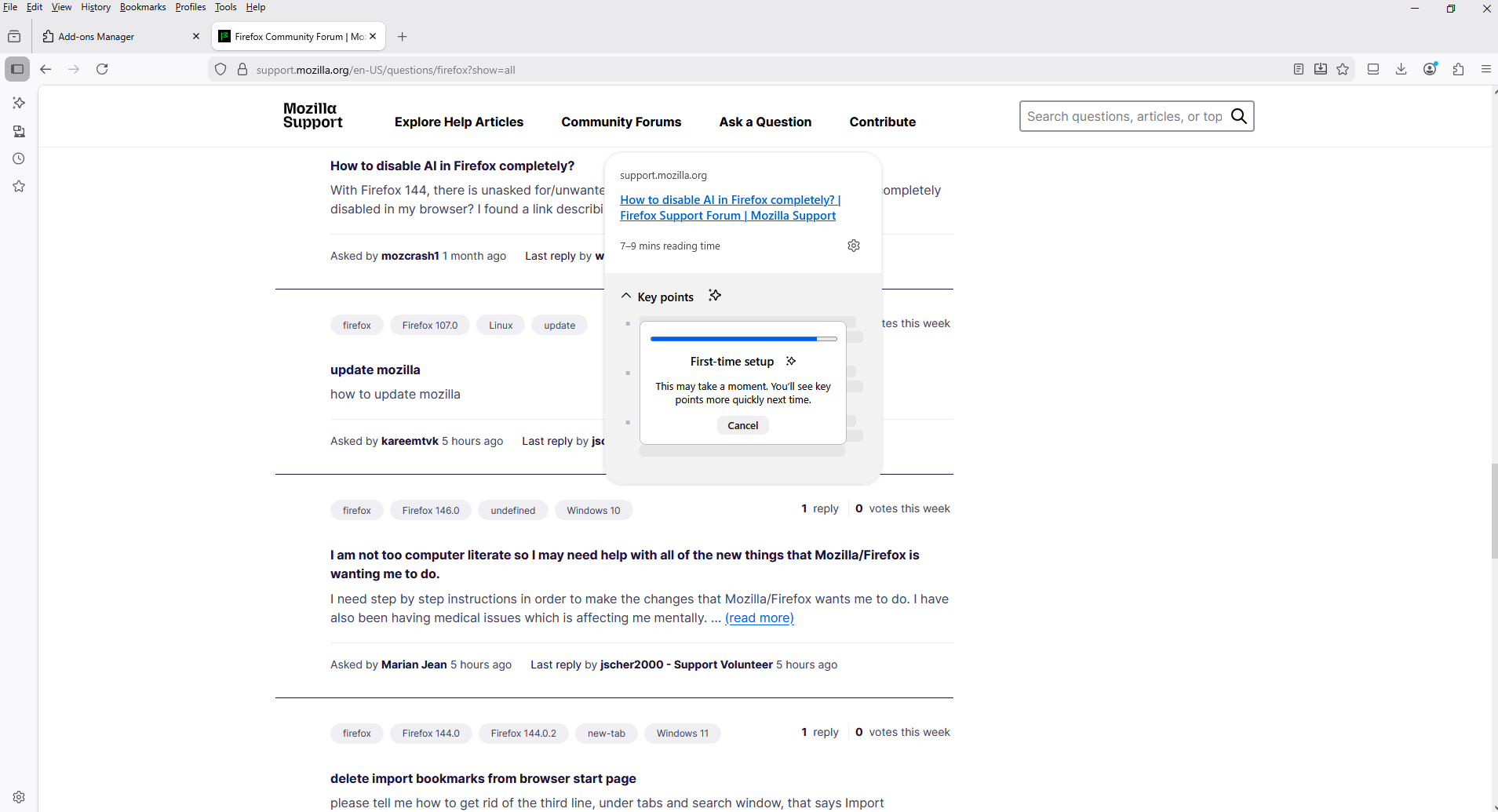The height and width of the screenshot is (812, 1498).
Task: Select the new-tab tag
Action: point(607,734)
